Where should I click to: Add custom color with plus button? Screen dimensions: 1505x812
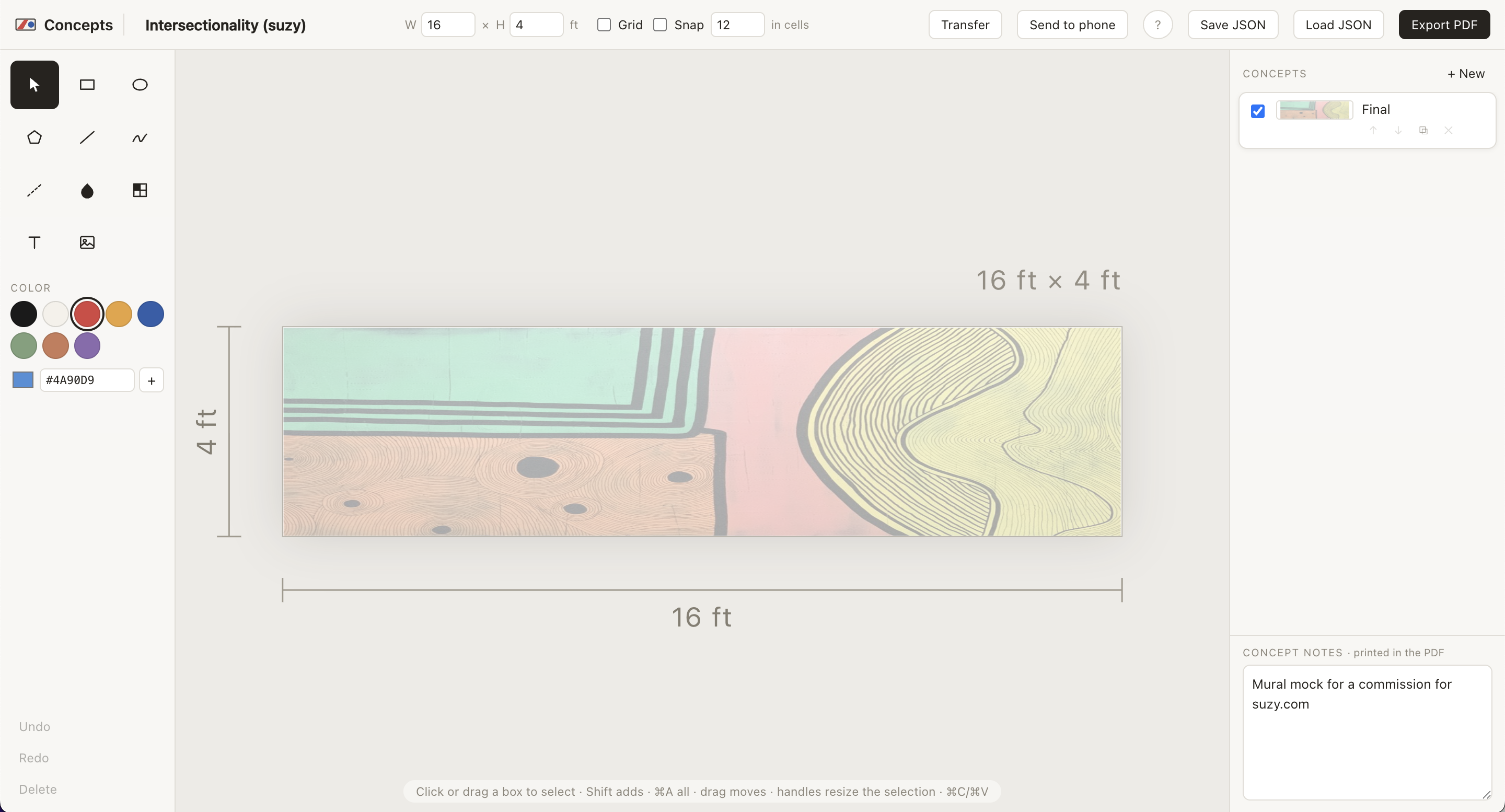[152, 380]
